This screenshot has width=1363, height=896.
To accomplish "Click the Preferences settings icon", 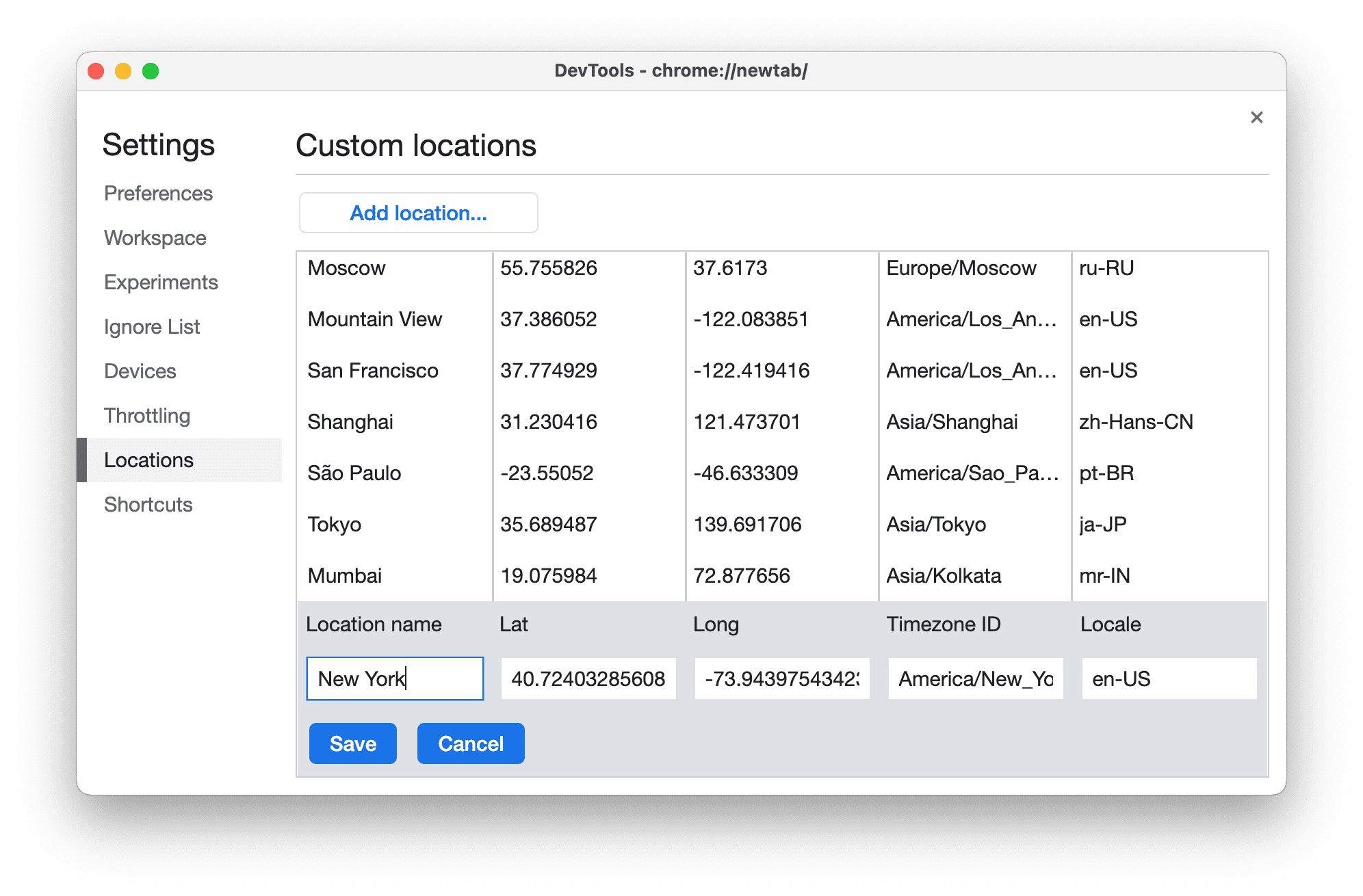I will click(161, 193).
